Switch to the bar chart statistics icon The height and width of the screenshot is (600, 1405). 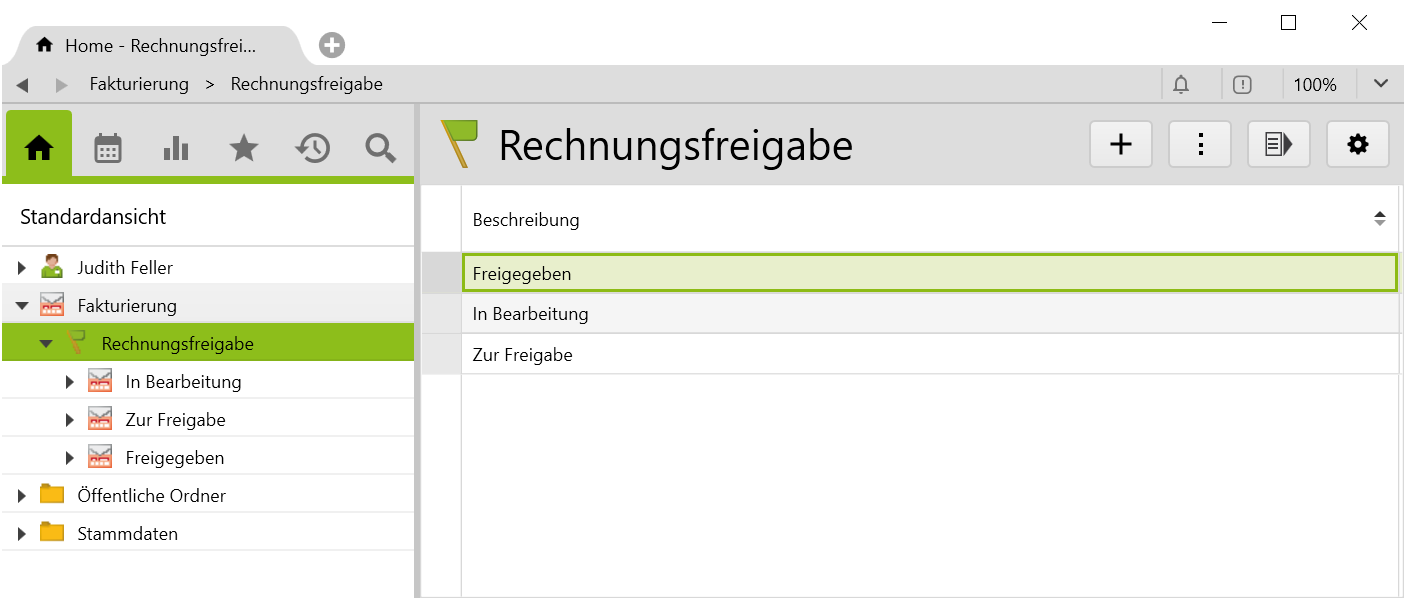point(176,149)
